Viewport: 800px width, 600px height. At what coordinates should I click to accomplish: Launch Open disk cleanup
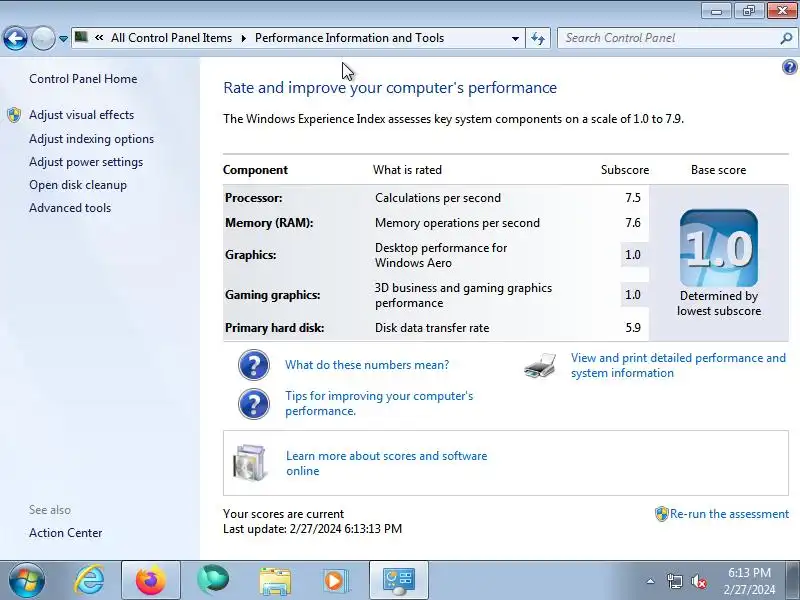[x=78, y=185]
